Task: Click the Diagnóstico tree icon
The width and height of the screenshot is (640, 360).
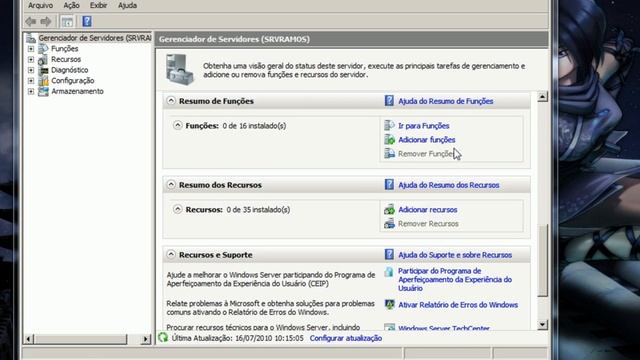Action: tap(43, 70)
